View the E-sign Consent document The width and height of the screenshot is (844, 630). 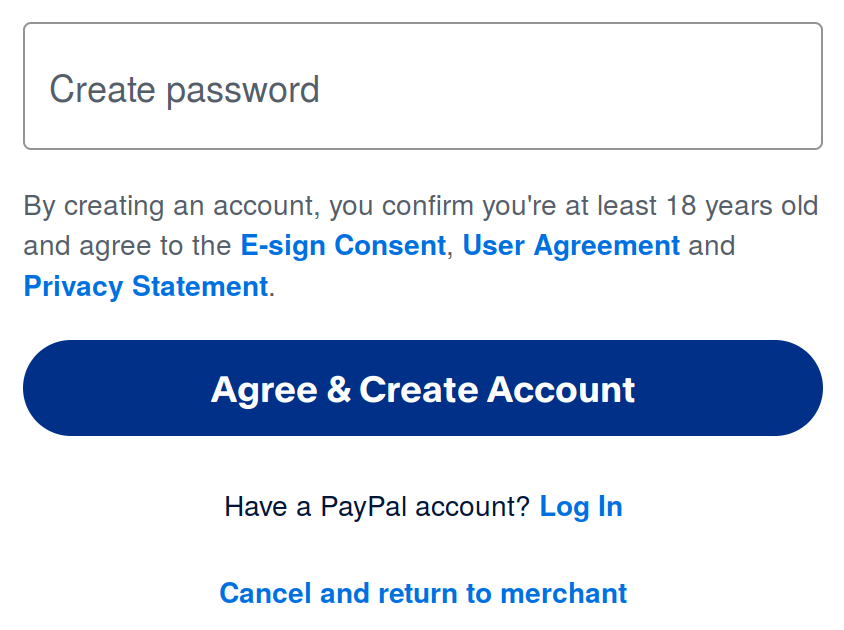[343, 246]
